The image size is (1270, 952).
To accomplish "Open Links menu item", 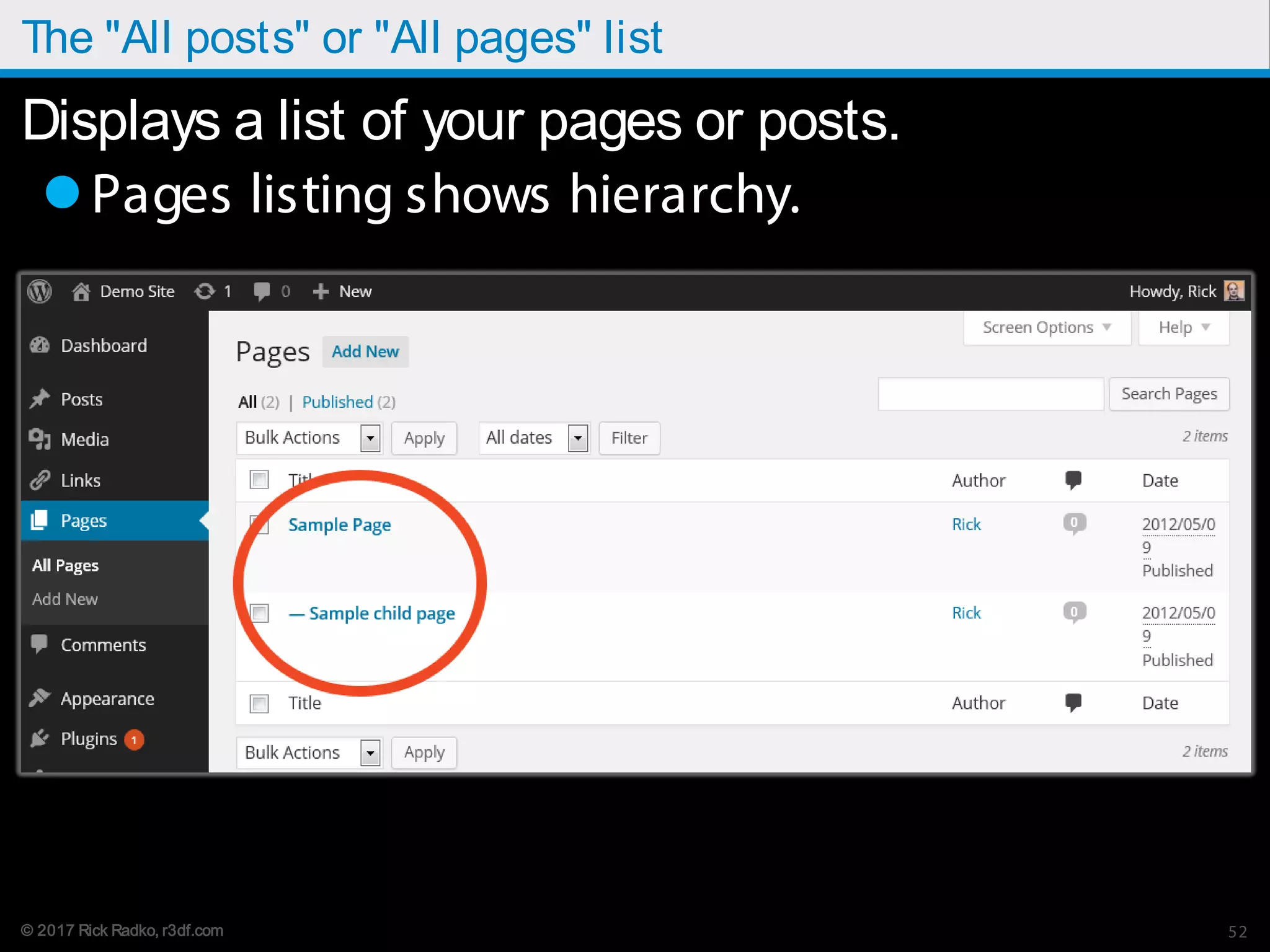I will 81,480.
